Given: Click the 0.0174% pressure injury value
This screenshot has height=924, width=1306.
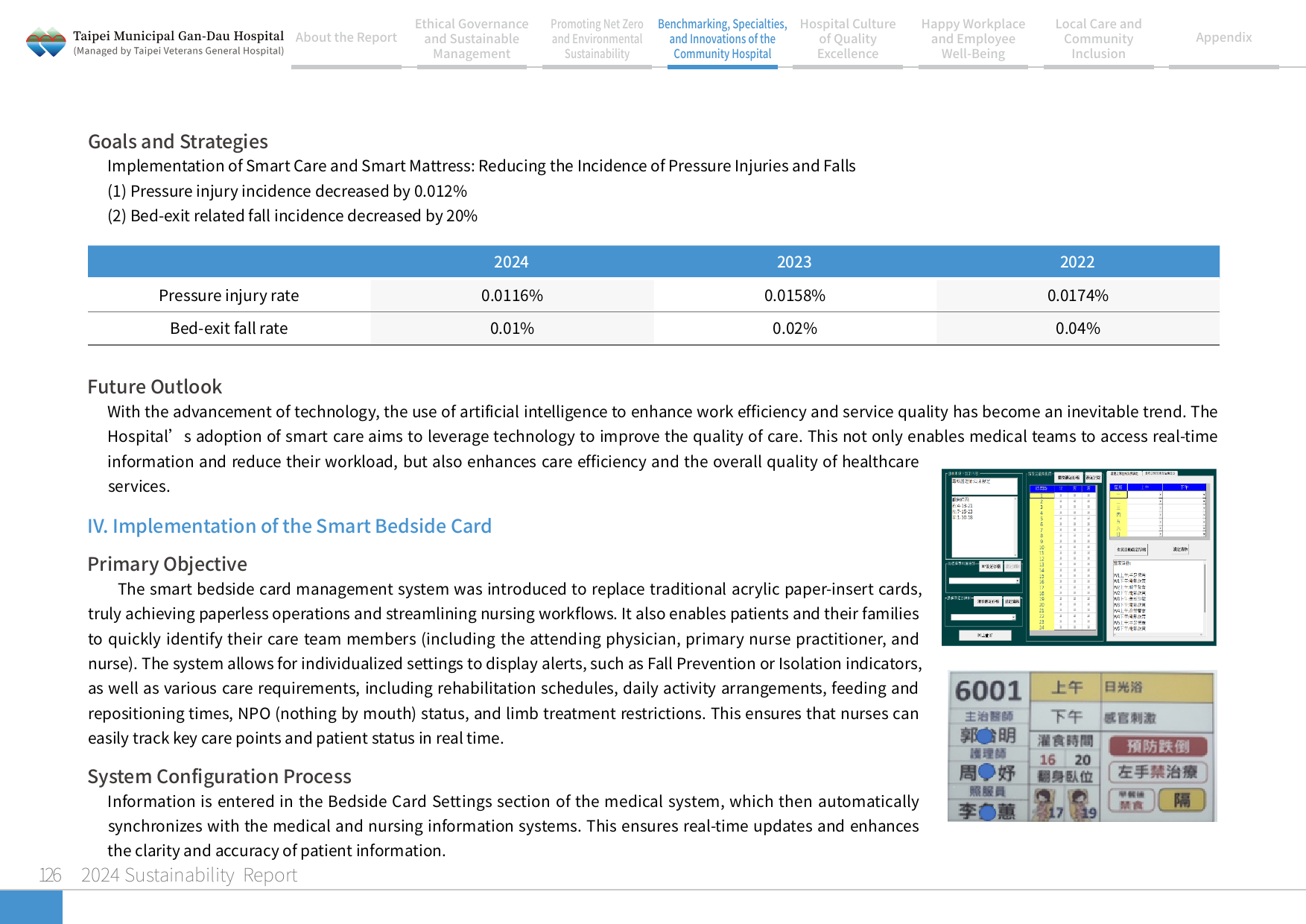Looking at the screenshot, I should tap(1078, 296).
